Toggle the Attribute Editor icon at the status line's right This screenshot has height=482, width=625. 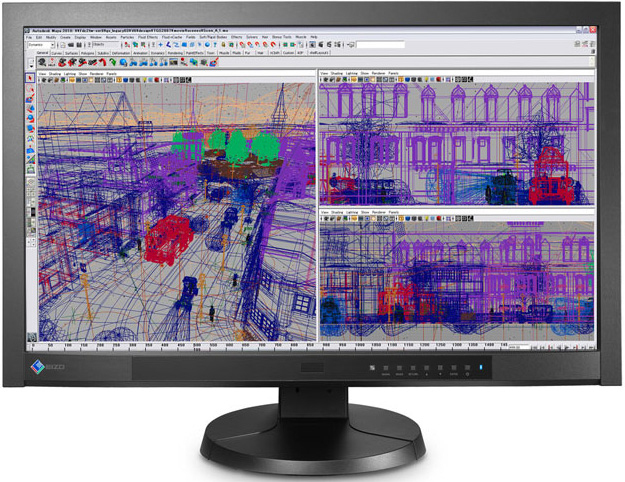[578, 44]
